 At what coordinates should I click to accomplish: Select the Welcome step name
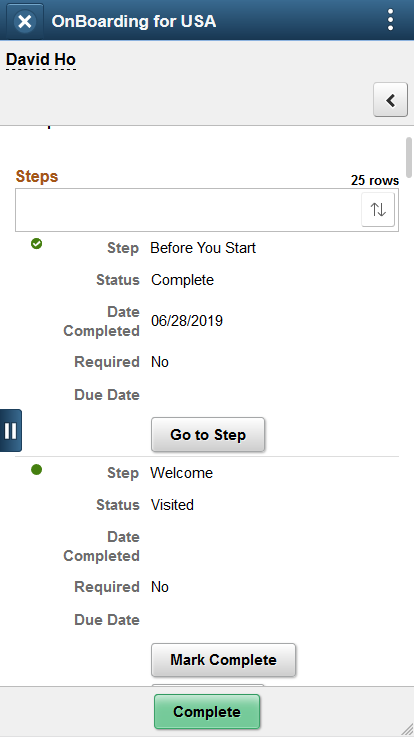[181, 473]
